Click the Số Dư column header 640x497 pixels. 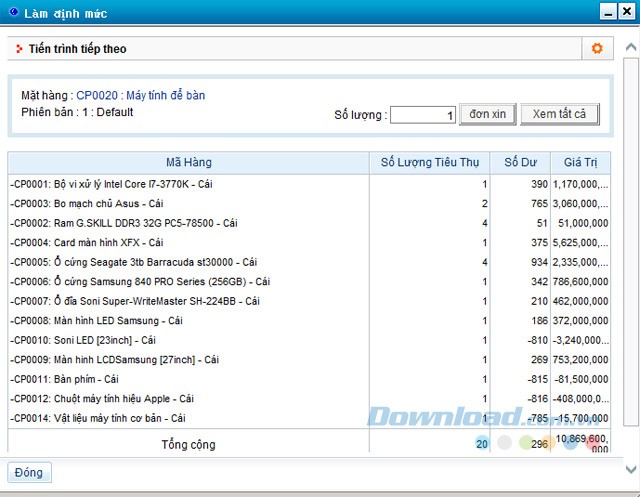(x=521, y=163)
